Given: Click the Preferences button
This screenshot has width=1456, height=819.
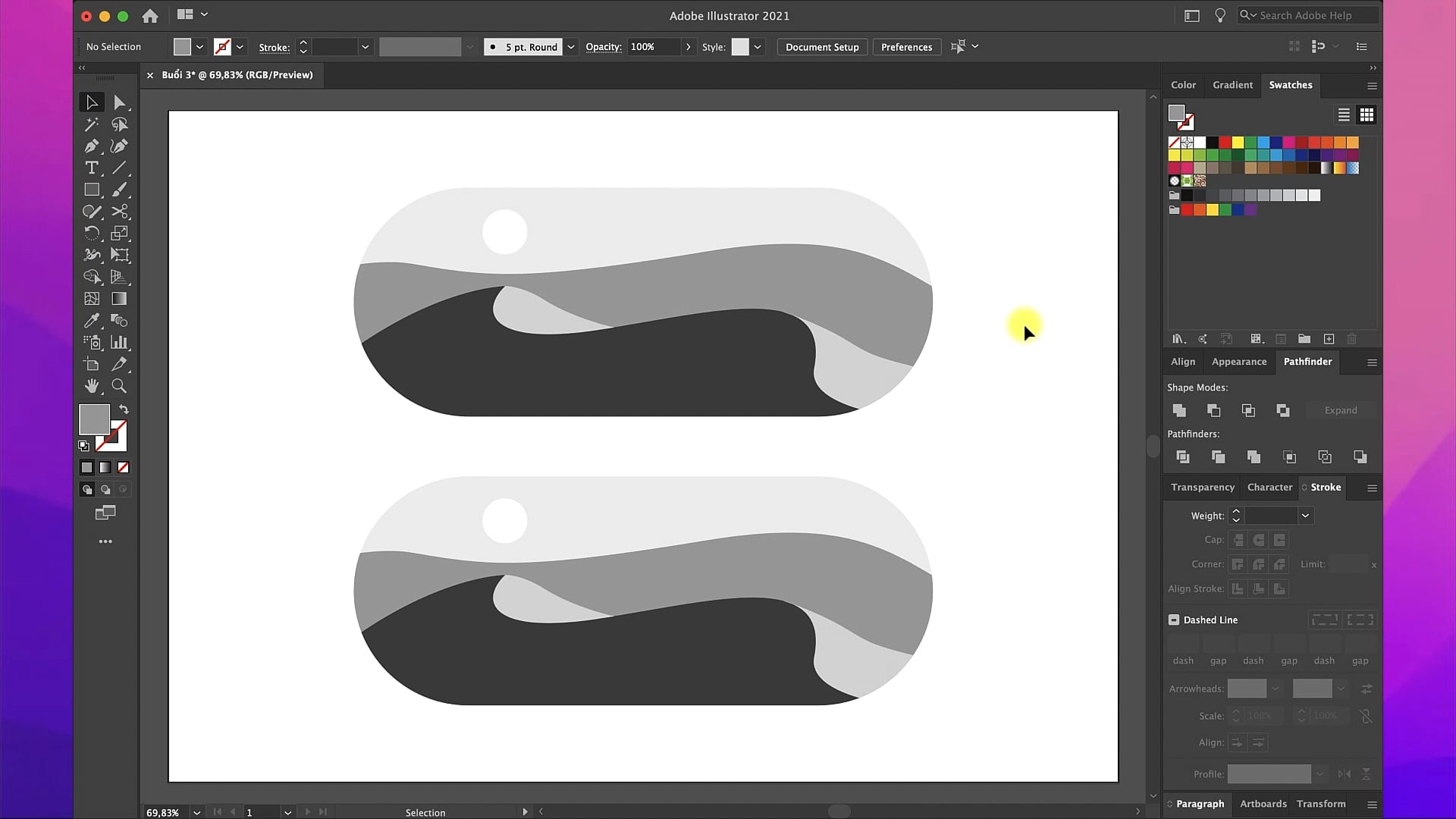Looking at the screenshot, I should click(x=906, y=47).
